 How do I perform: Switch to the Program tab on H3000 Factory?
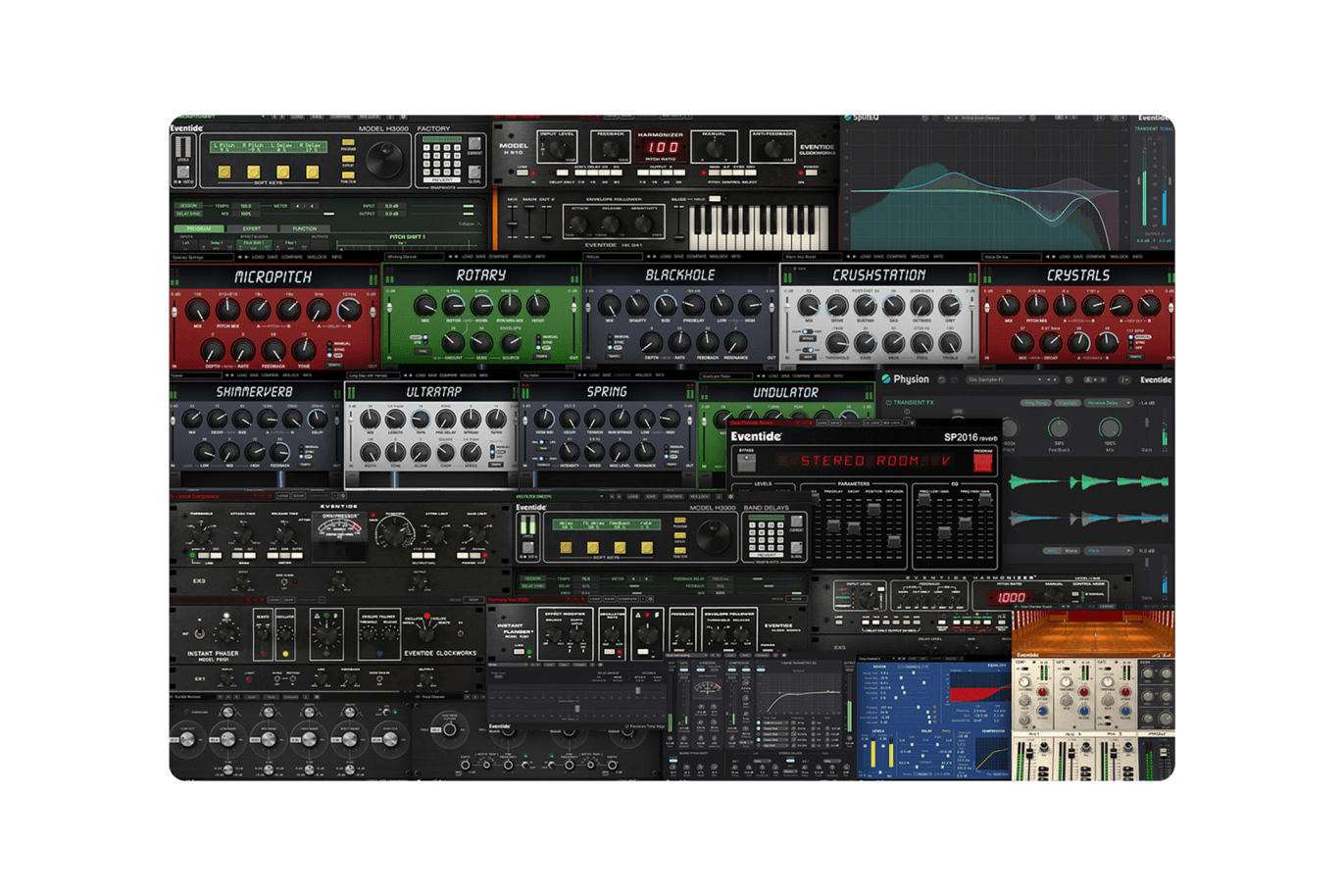pyautogui.click(x=199, y=228)
